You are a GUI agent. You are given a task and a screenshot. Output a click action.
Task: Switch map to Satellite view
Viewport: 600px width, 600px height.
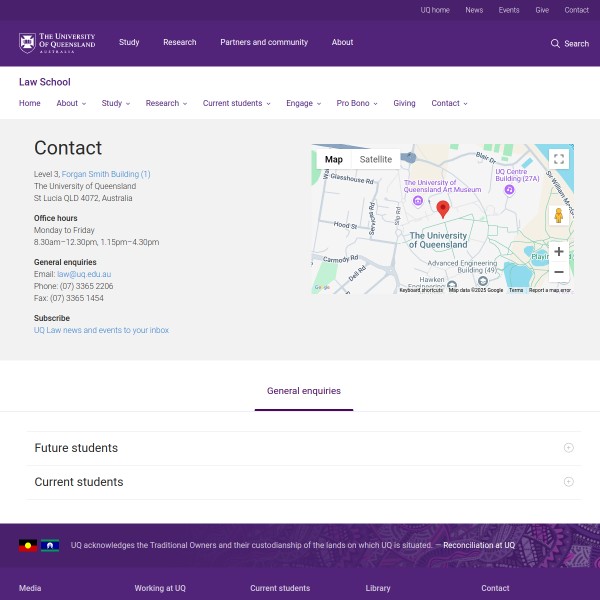(x=376, y=159)
